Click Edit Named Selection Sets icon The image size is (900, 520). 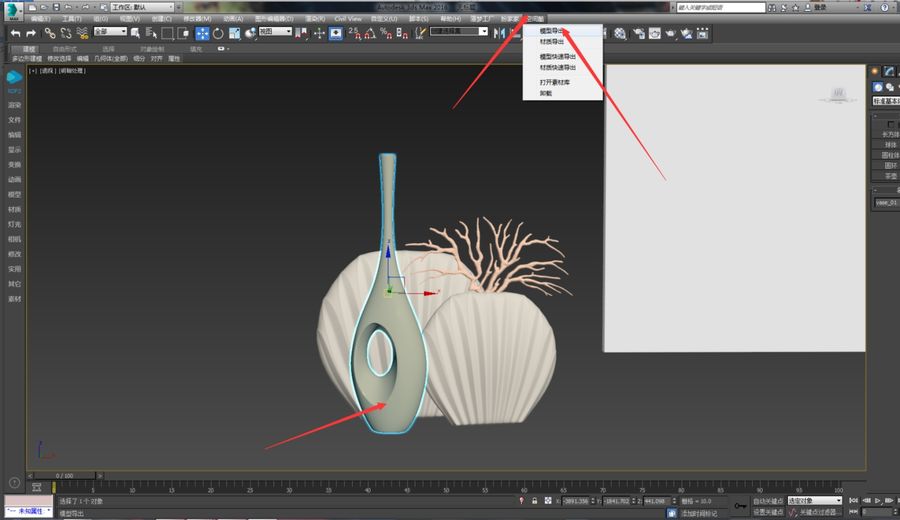tap(421, 33)
